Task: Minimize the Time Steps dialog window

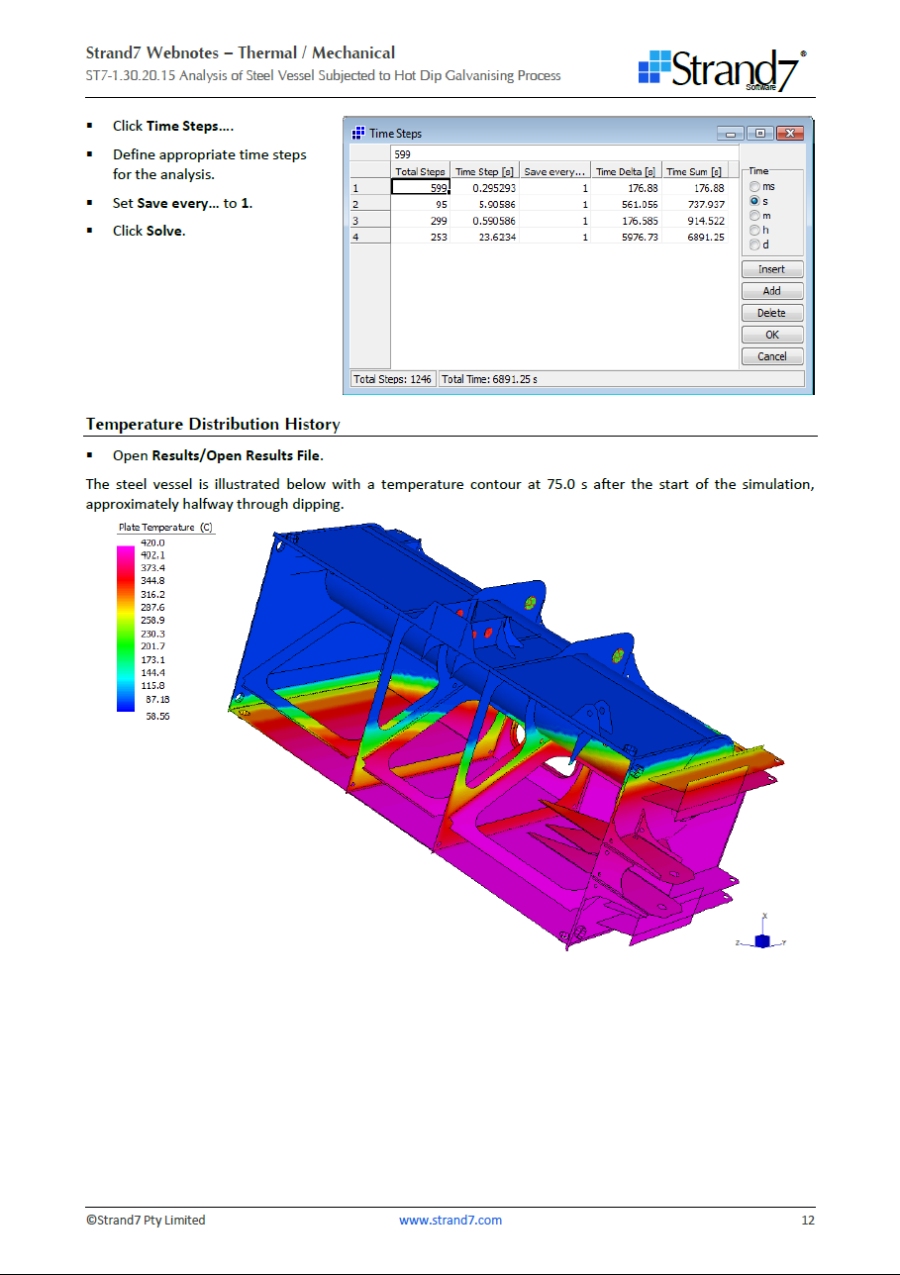Action: (x=734, y=133)
